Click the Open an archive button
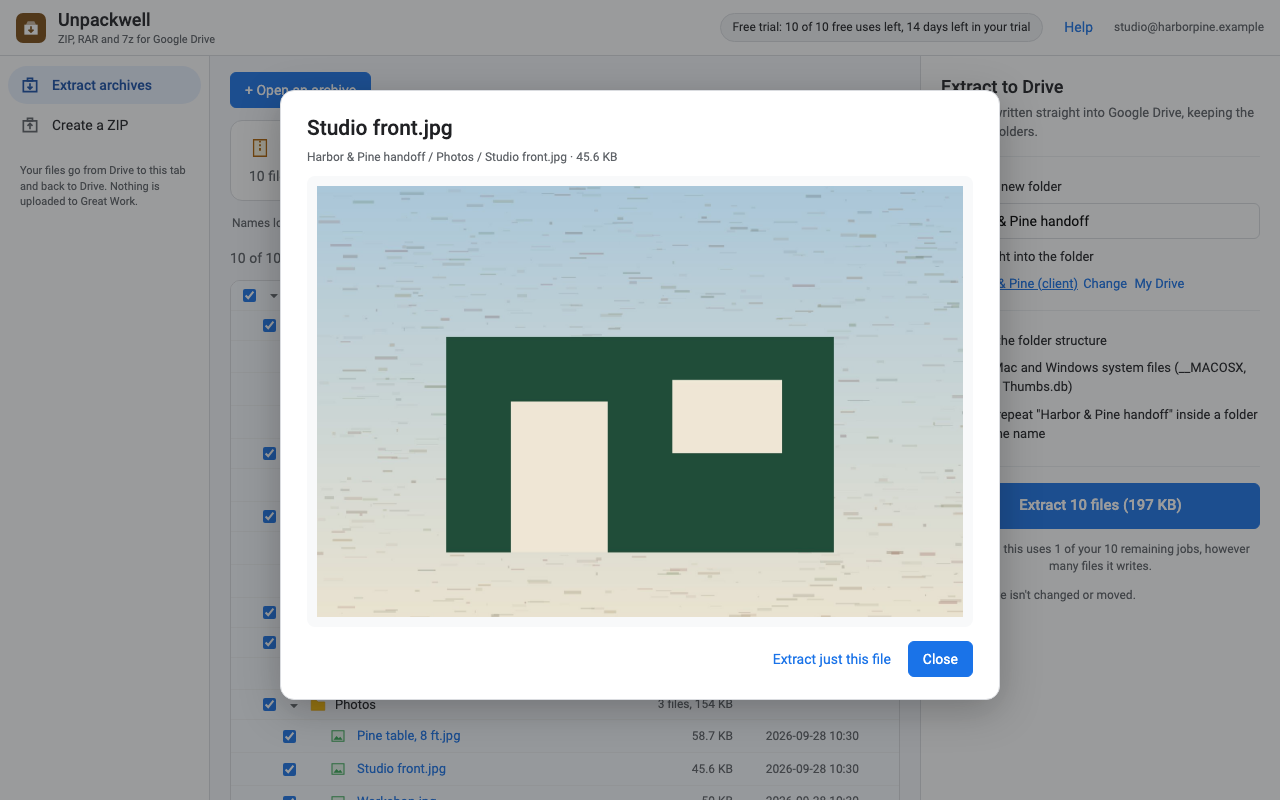Image resolution: width=1280 pixels, height=800 pixels. click(x=300, y=90)
